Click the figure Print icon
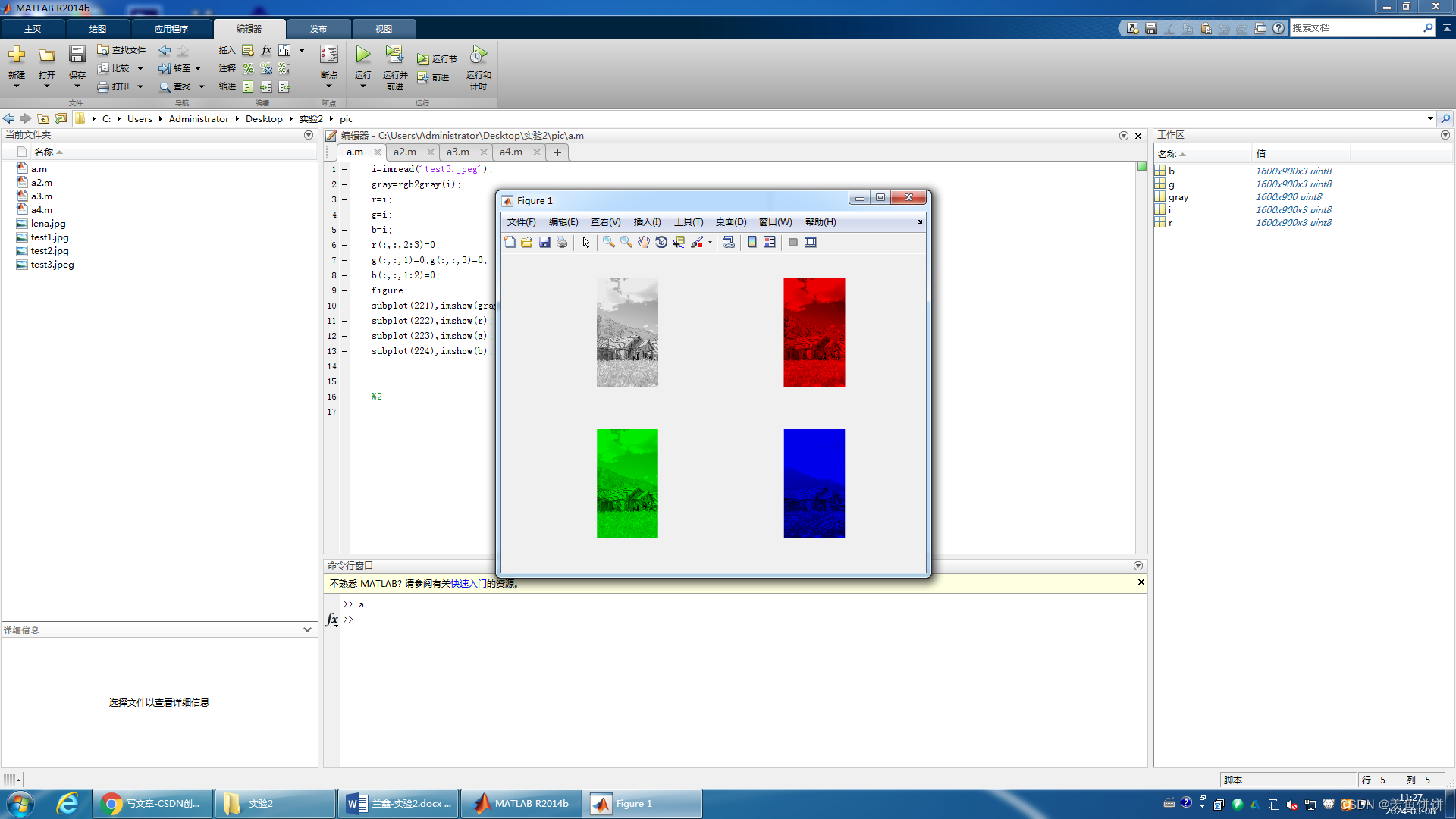 (x=562, y=242)
